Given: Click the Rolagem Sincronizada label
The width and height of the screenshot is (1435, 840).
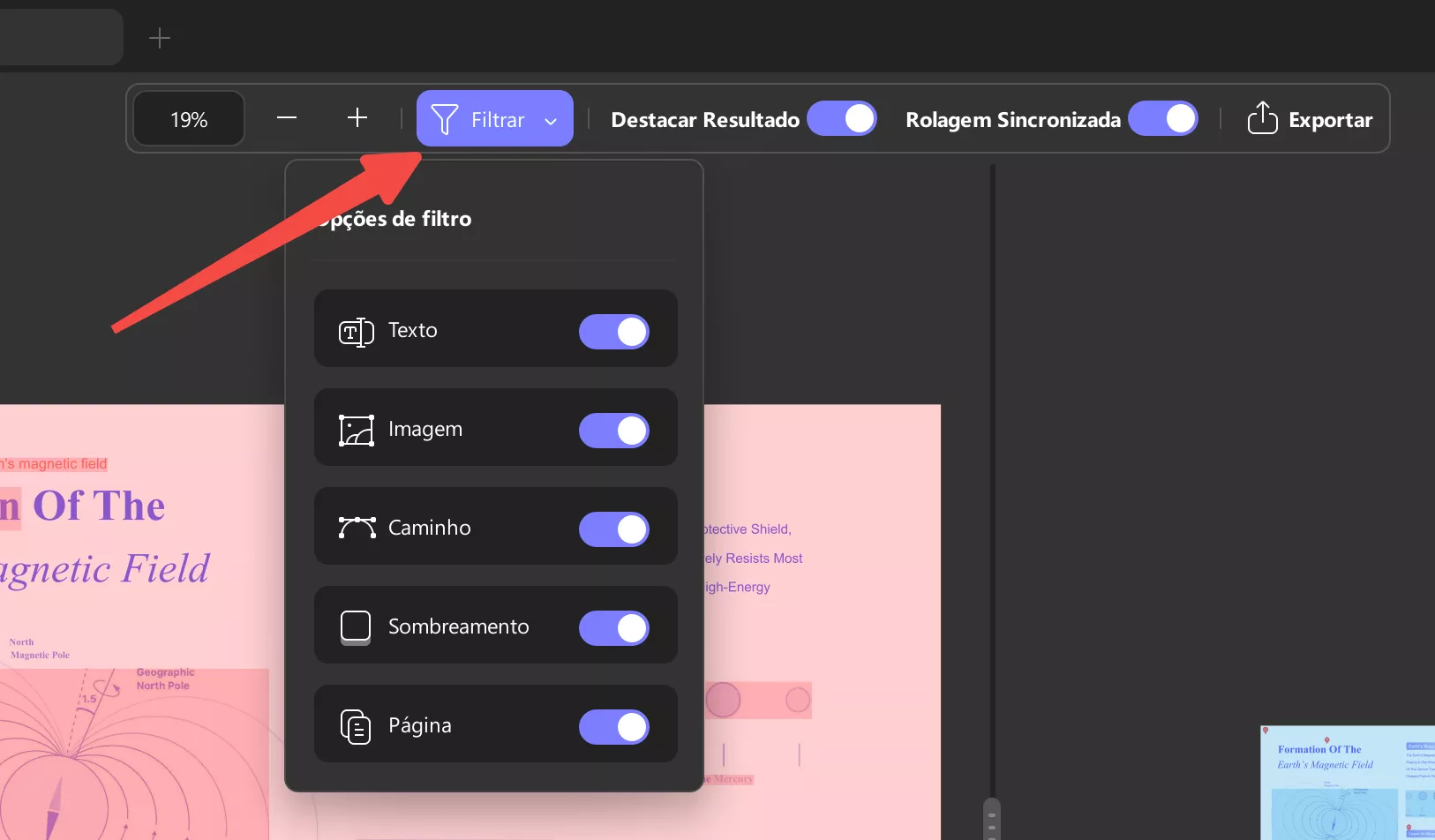Looking at the screenshot, I should click(1013, 120).
